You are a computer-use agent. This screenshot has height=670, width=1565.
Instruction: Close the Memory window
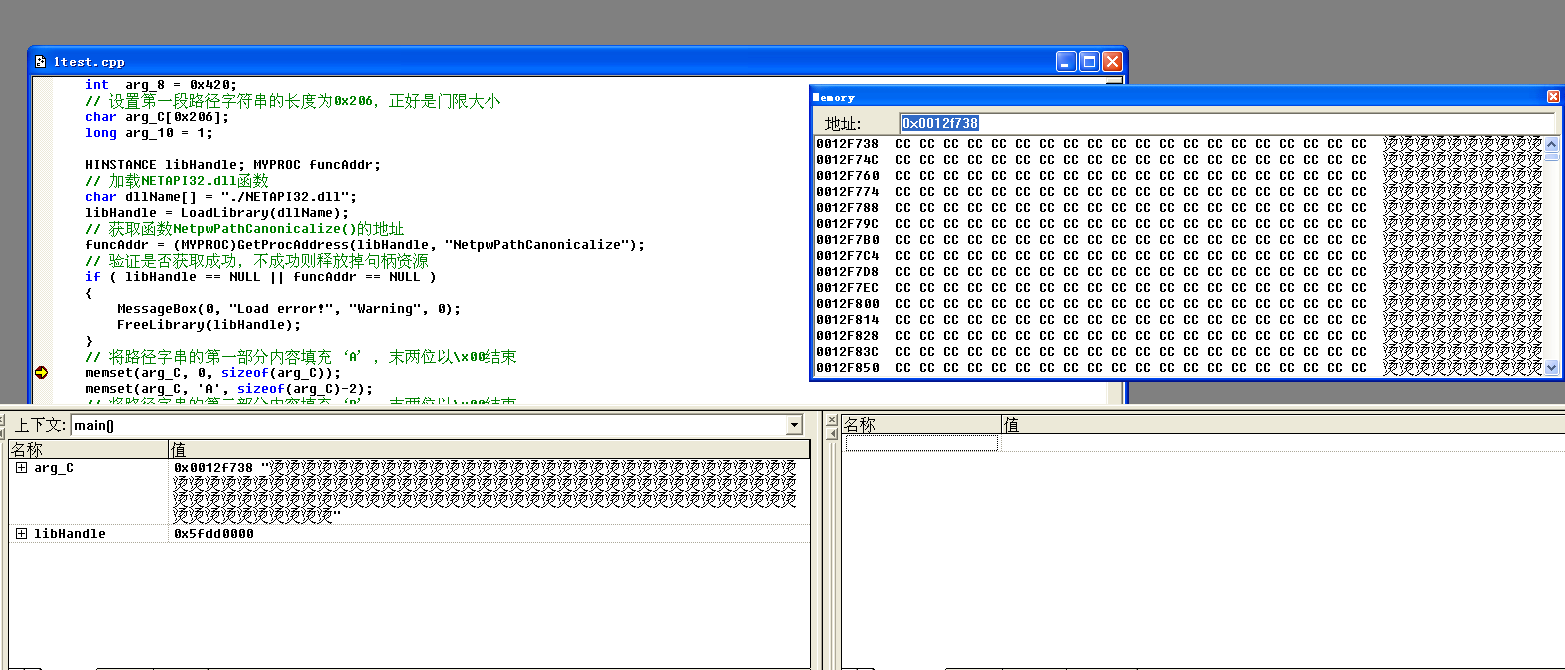point(1553,97)
